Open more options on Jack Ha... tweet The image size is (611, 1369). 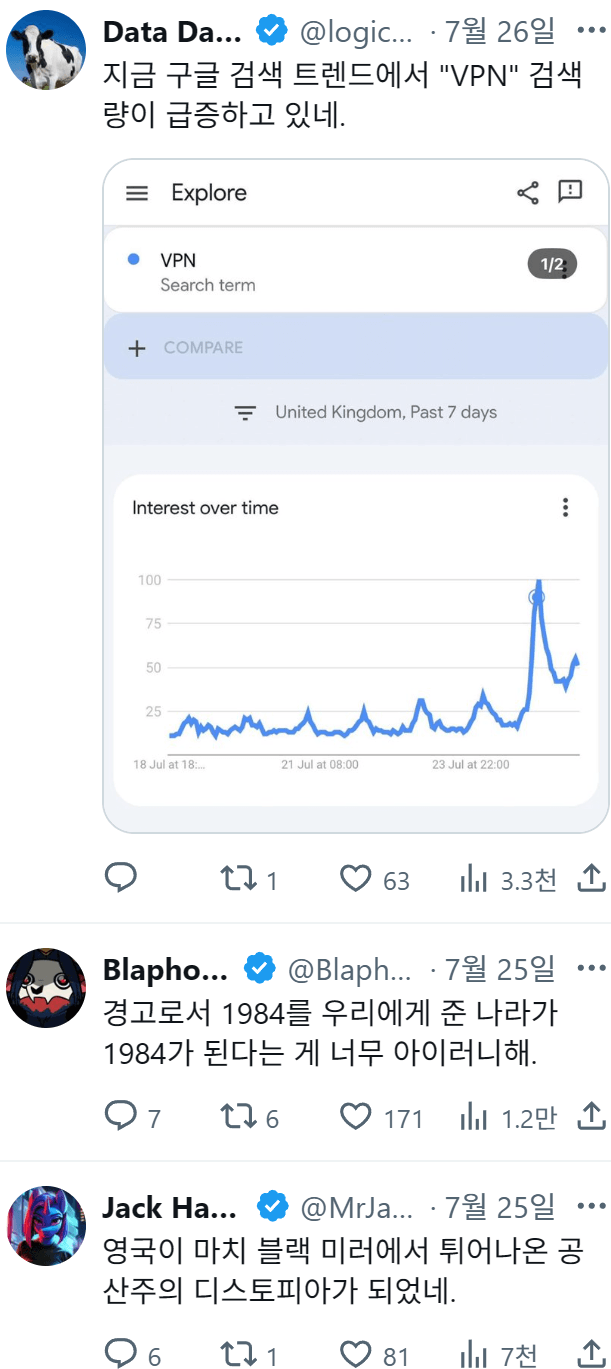(592, 1206)
